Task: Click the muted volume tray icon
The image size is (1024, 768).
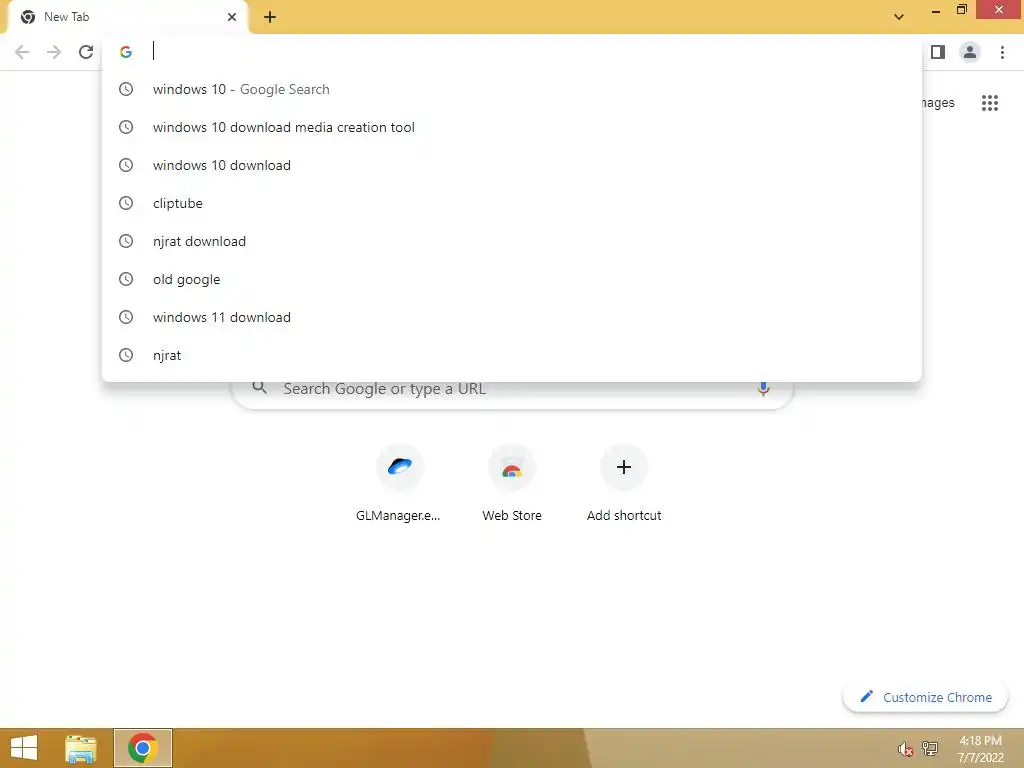Action: point(905,749)
